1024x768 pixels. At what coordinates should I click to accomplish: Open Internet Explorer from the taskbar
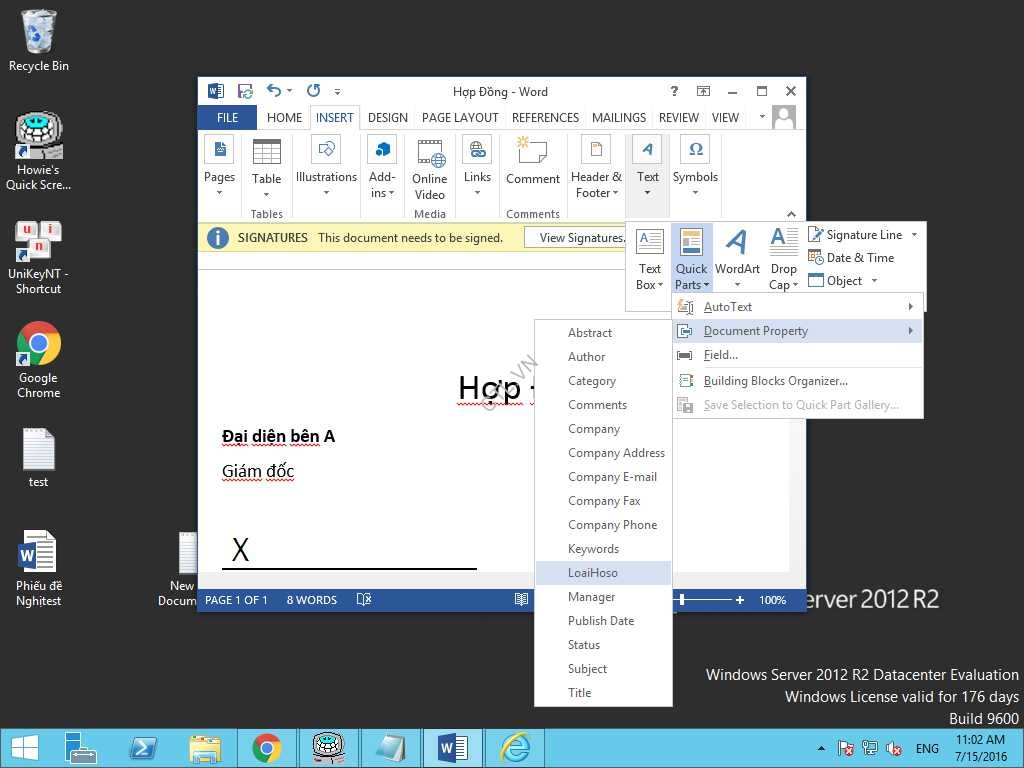(514, 748)
